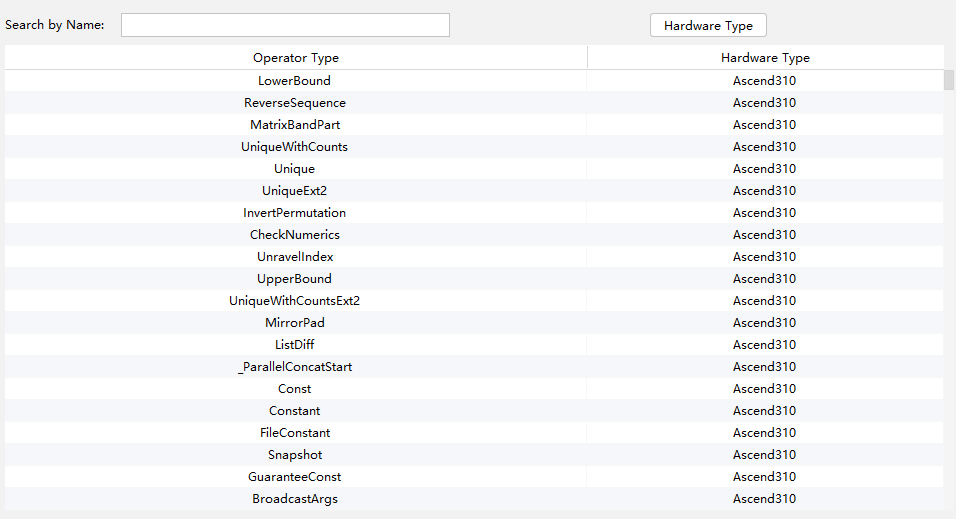Screen dimensions: 956x519
Task: Click Ascend310 cell in MirrorPad row
Action: tap(765, 323)
